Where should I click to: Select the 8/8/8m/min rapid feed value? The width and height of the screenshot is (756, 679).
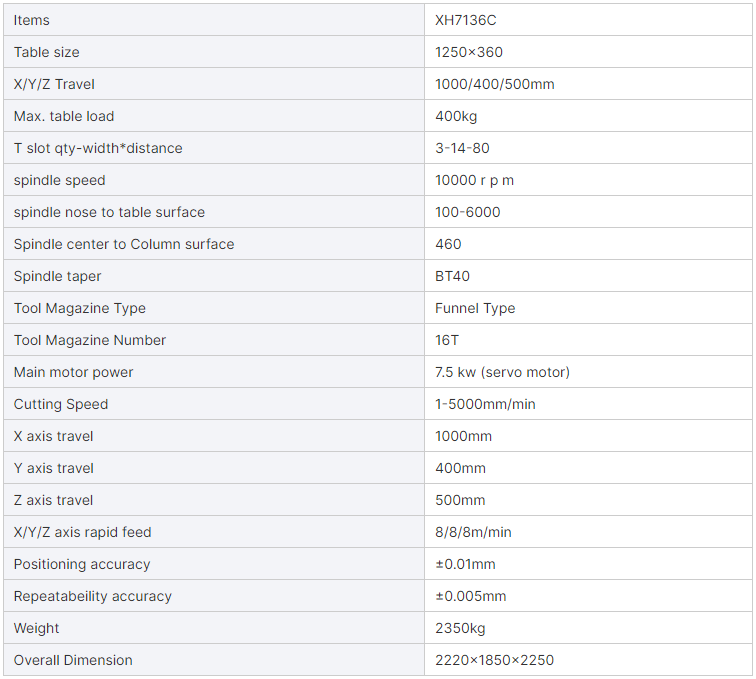[473, 532]
